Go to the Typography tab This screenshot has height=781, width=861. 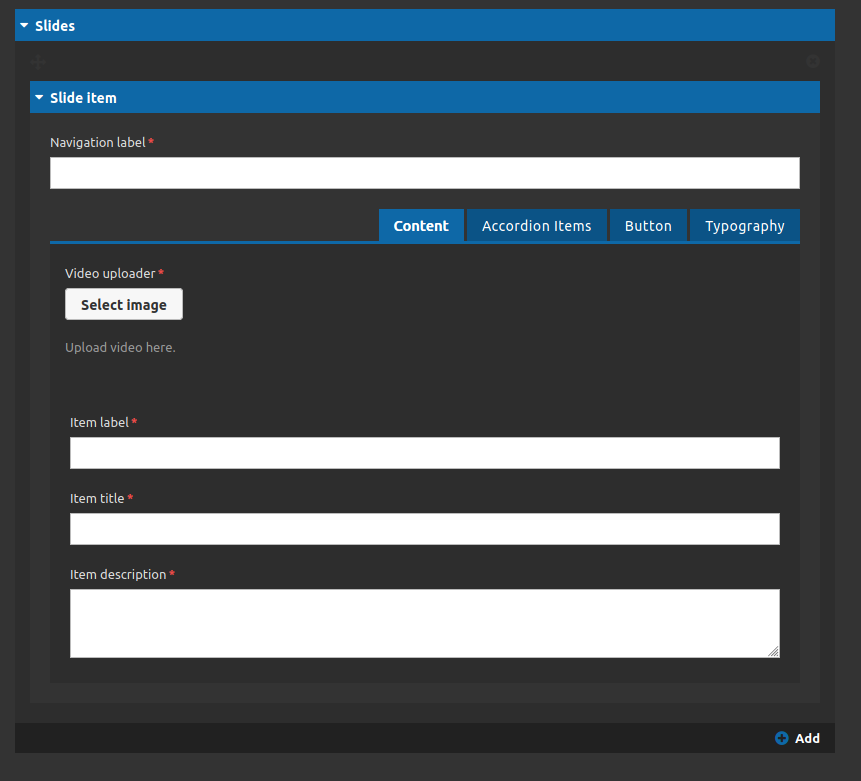coord(744,226)
